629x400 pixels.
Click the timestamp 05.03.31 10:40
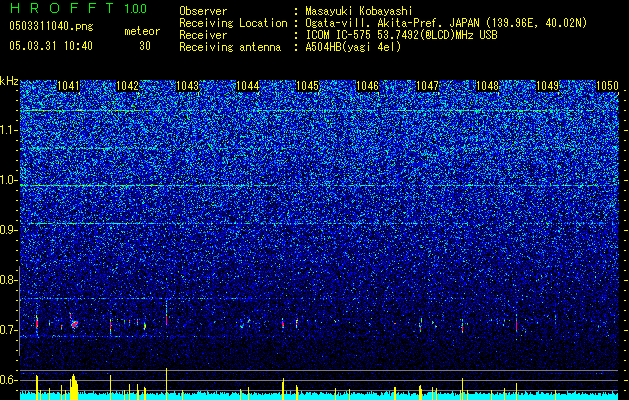[51, 46]
